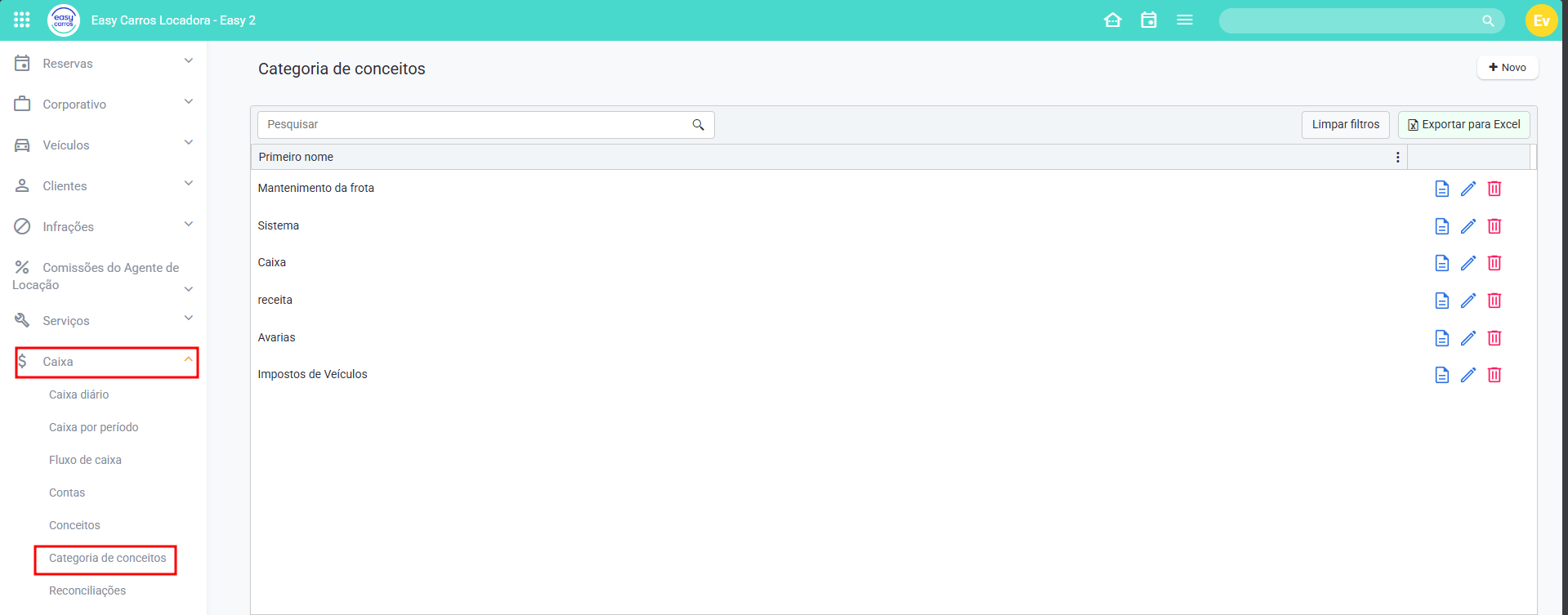Open Caixa diário submenu item
1568x615 pixels.
click(x=78, y=394)
